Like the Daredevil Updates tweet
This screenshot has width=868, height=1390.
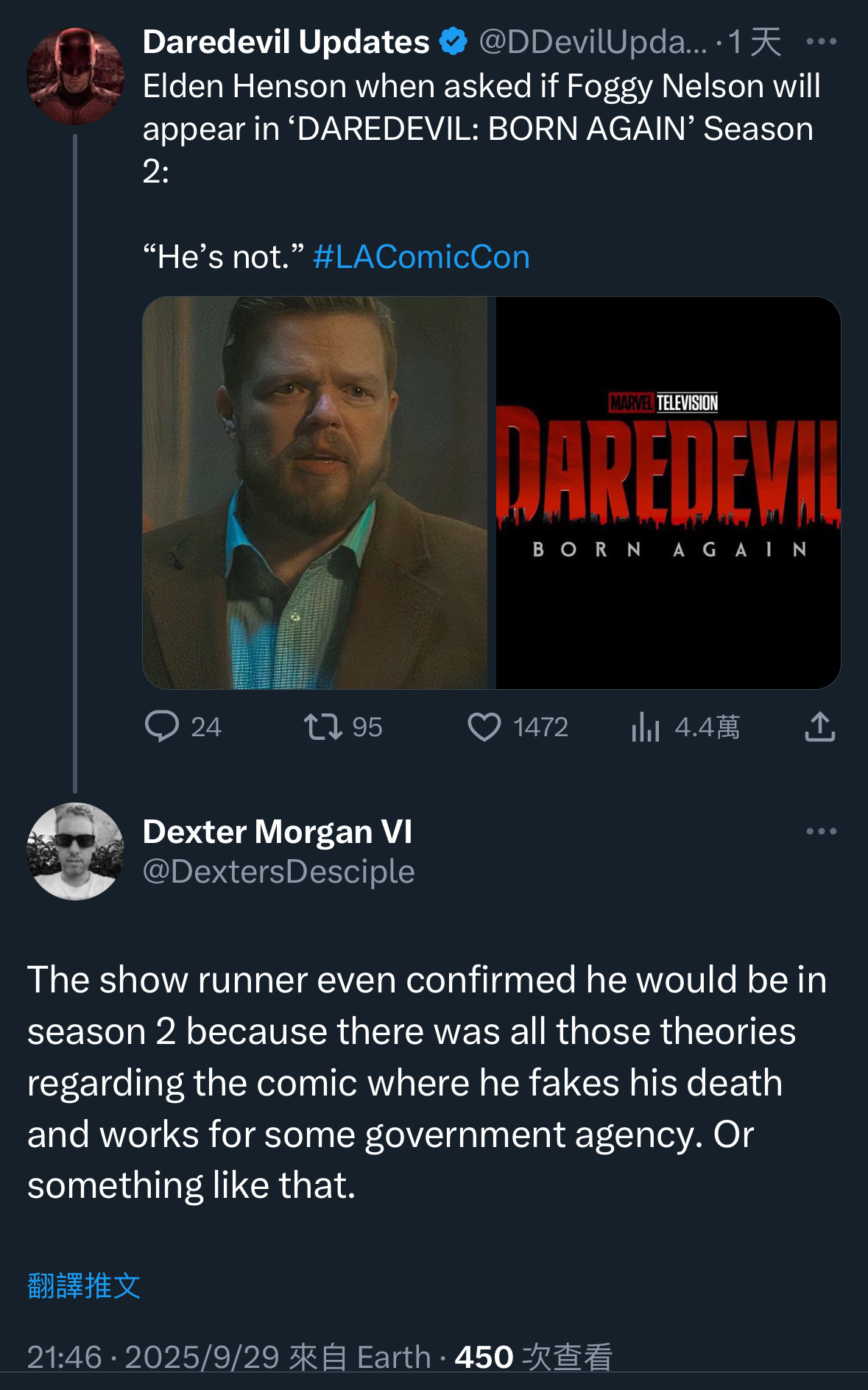[x=484, y=727]
